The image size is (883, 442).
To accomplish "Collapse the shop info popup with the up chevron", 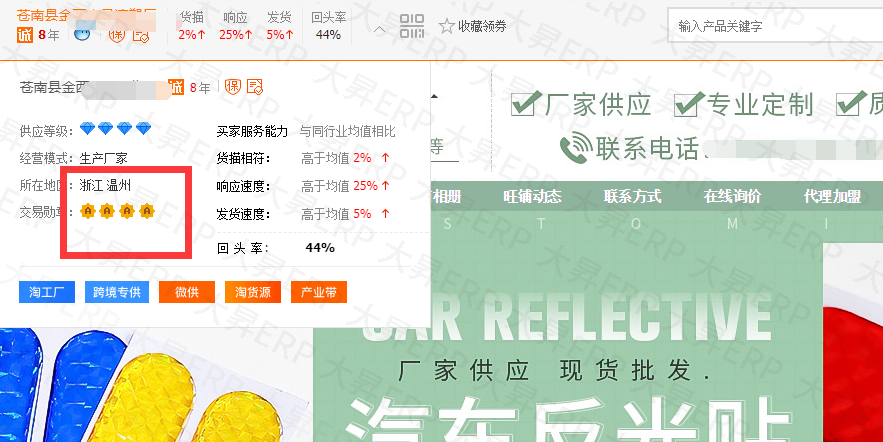I will click(x=380, y=29).
